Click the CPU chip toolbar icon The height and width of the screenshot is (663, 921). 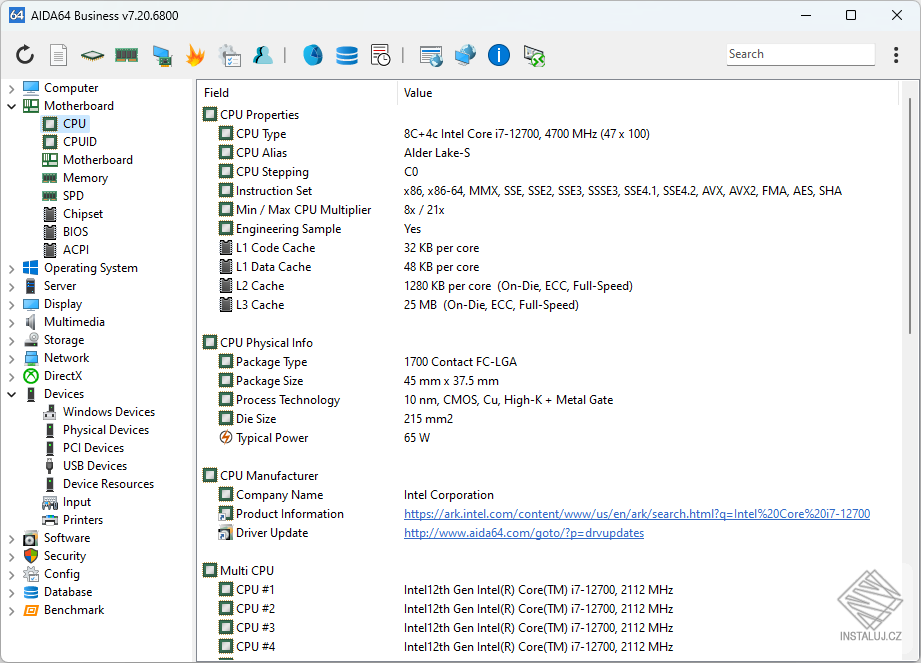tap(93, 55)
